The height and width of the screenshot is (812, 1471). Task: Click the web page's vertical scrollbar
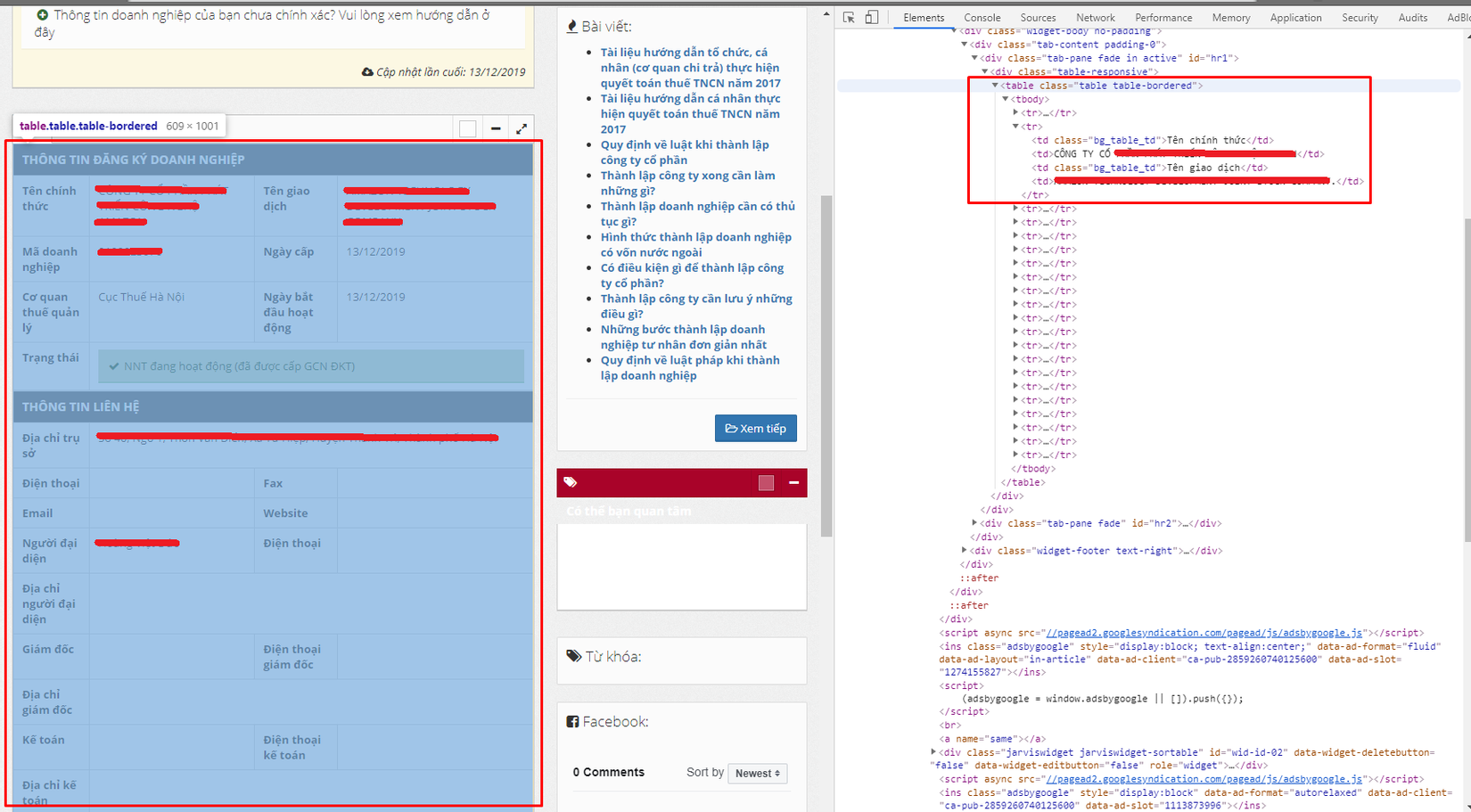coord(826,365)
